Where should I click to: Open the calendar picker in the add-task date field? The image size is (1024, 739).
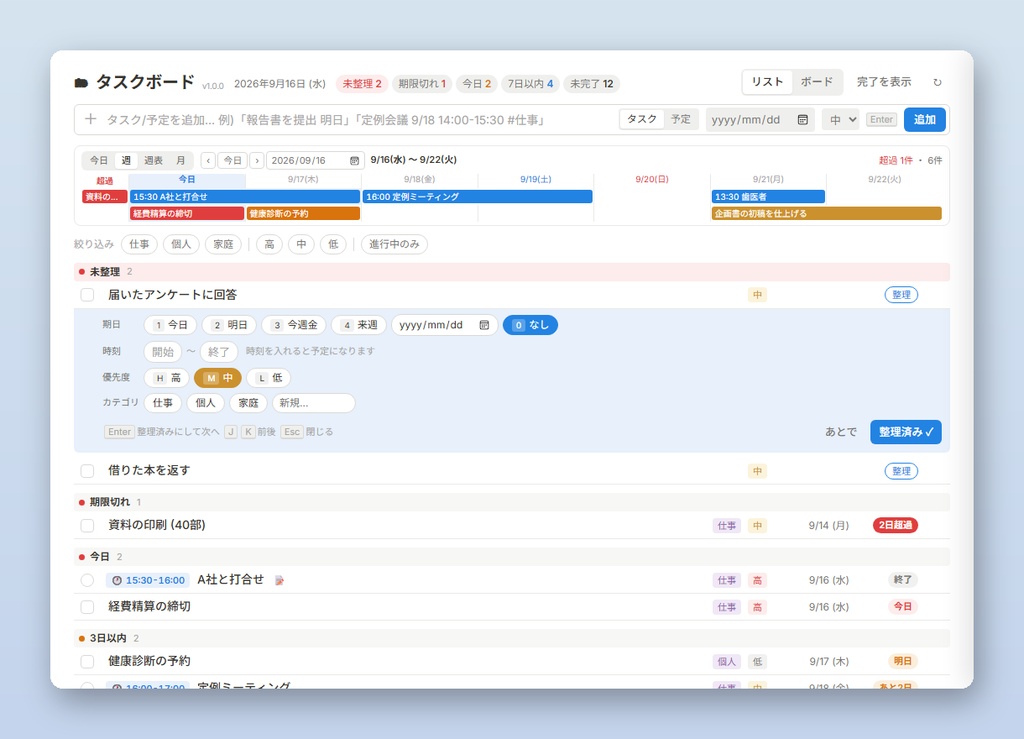pyautogui.click(x=803, y=119)
